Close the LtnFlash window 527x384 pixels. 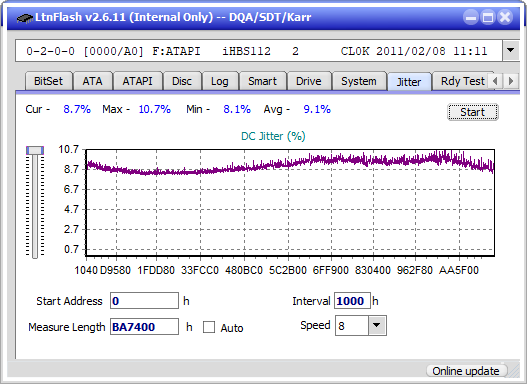505,17
